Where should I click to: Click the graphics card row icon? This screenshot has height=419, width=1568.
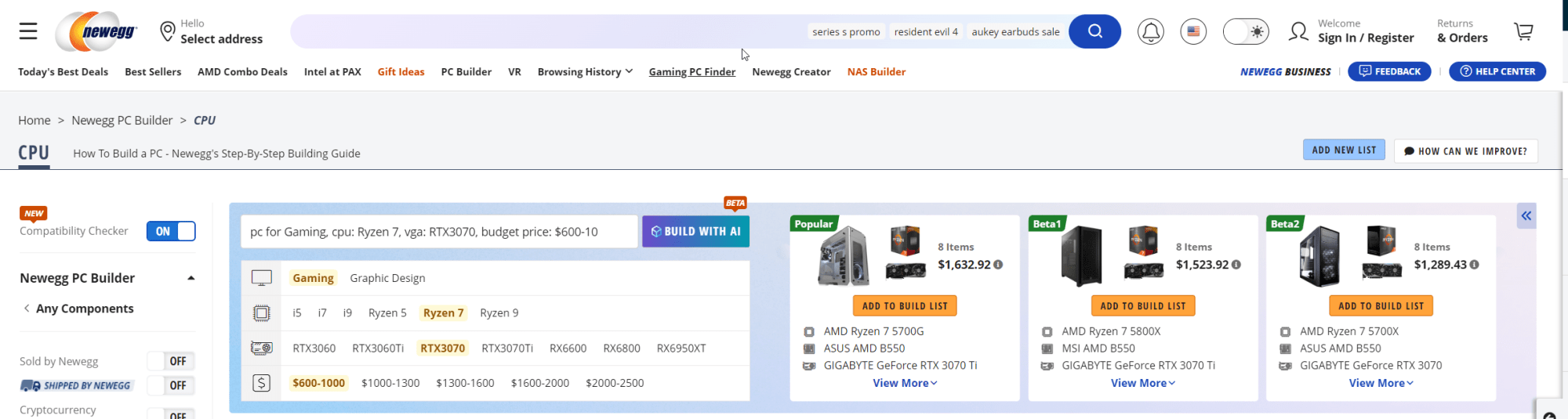click(x=261, y=348)
